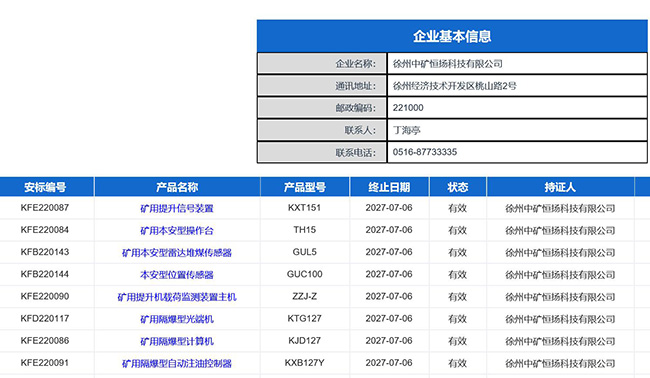Click the 状态 column header

click(458, 187)
